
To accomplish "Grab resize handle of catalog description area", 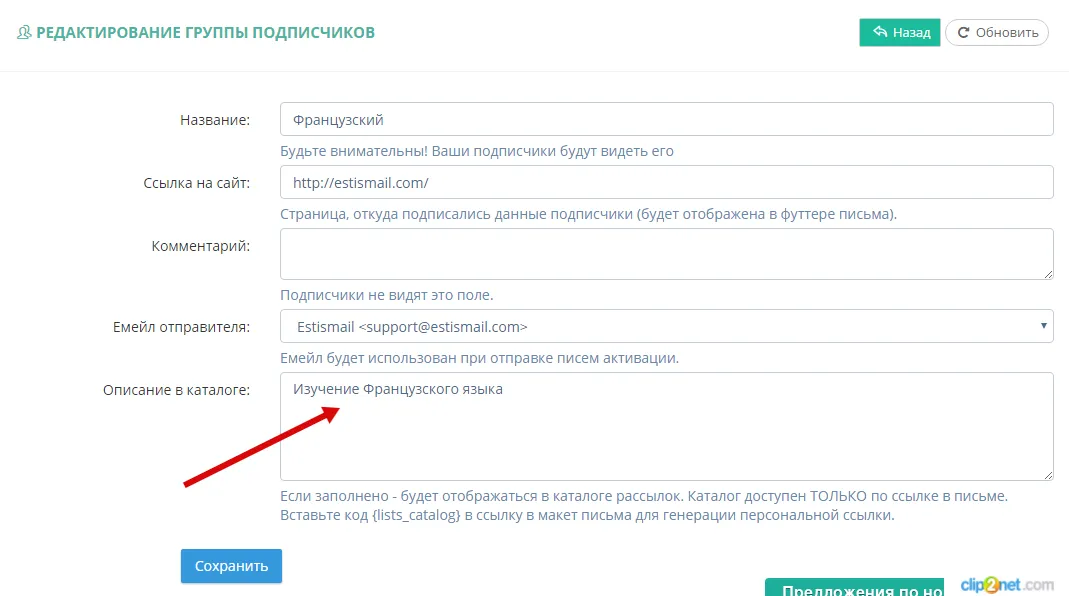I will [1047, 474].
